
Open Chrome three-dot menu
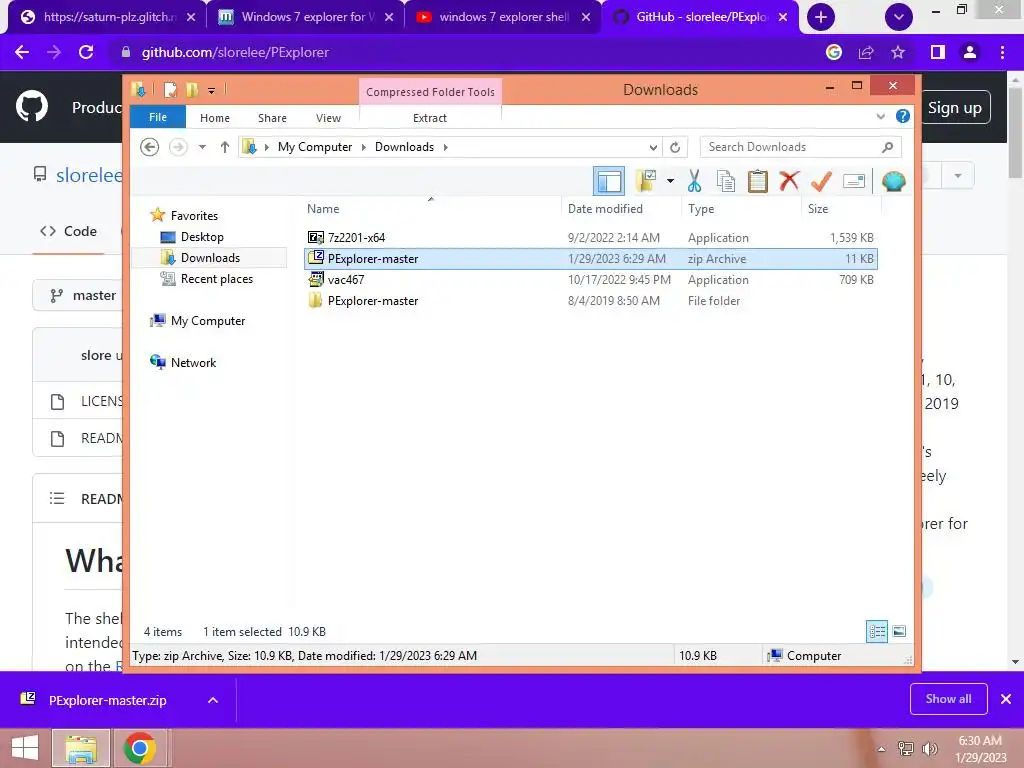coord(1002,52)
